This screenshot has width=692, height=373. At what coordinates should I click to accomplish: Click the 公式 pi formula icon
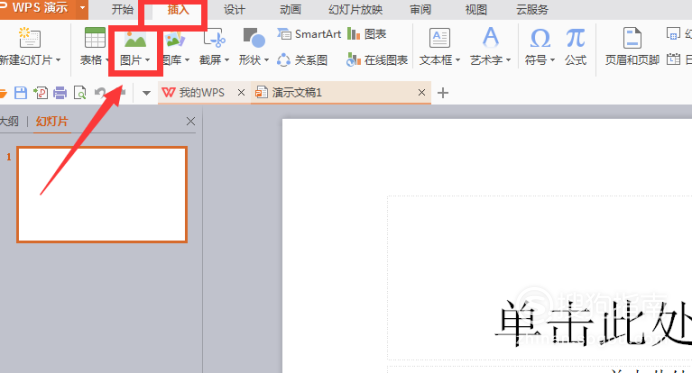(x=575, y=38)
